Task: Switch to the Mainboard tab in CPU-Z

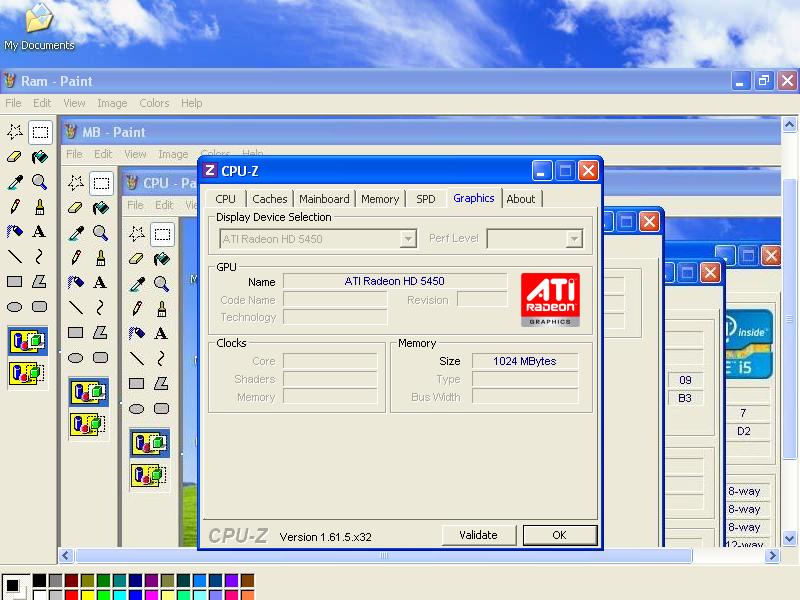Action: coord(324,199)
